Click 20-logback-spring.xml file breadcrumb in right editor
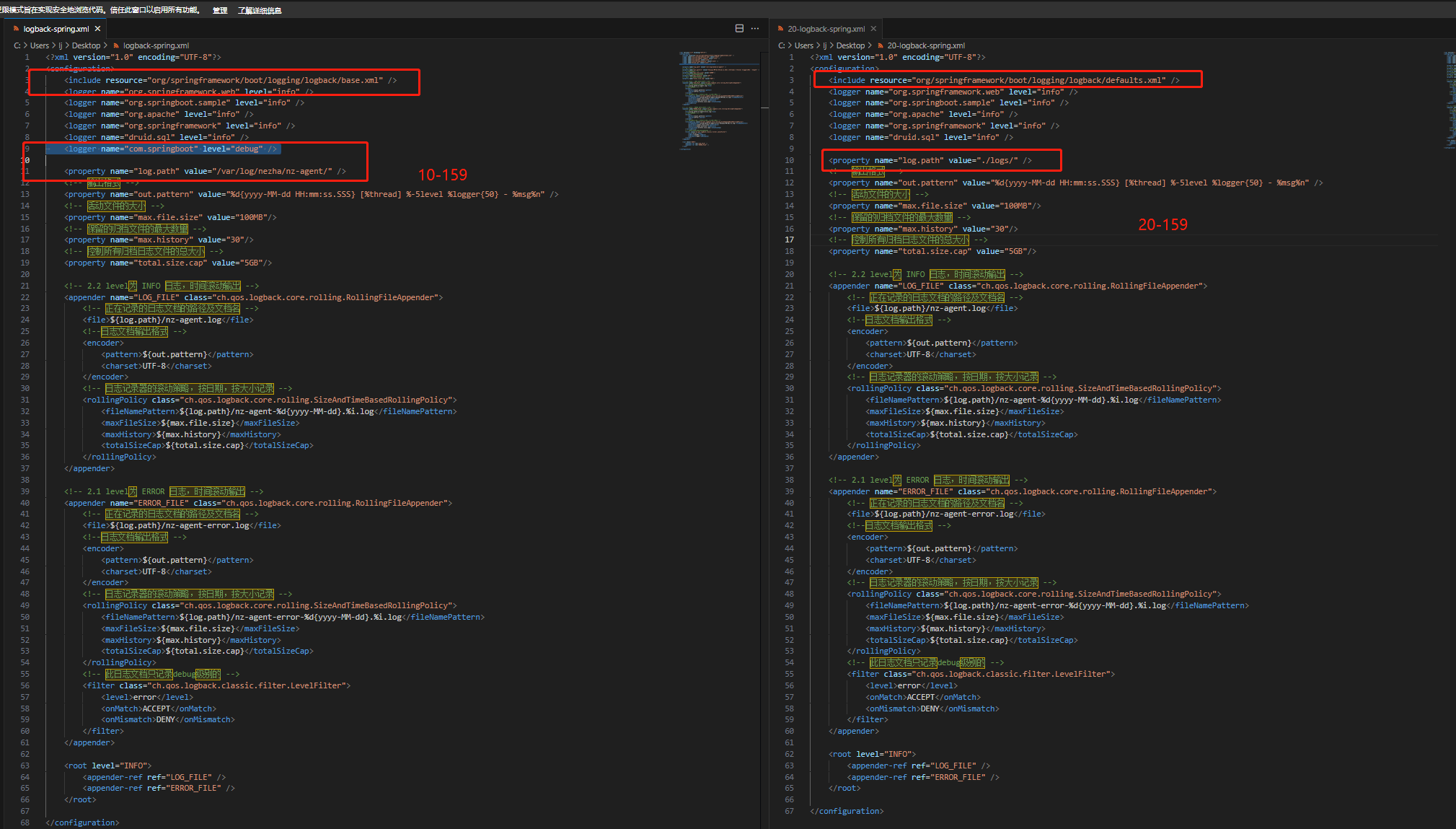 click(925, 45)
